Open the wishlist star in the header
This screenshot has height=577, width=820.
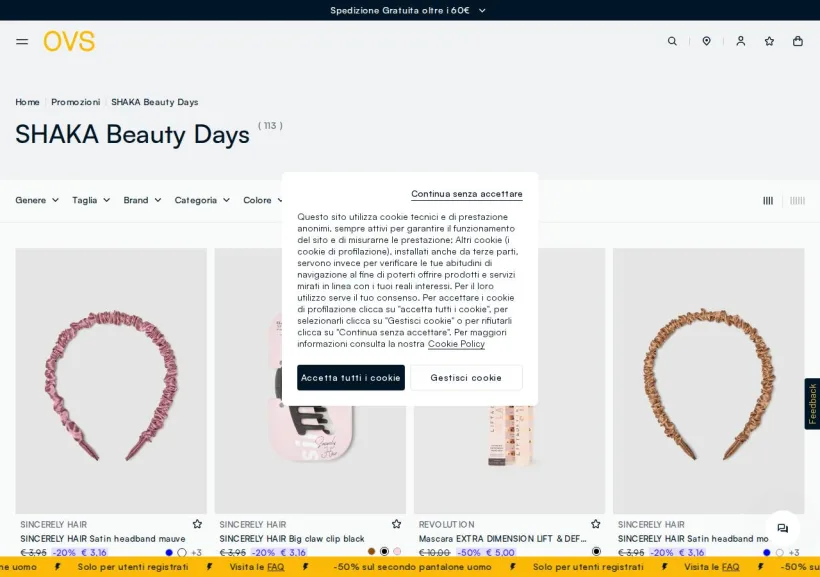click(769, 41)
